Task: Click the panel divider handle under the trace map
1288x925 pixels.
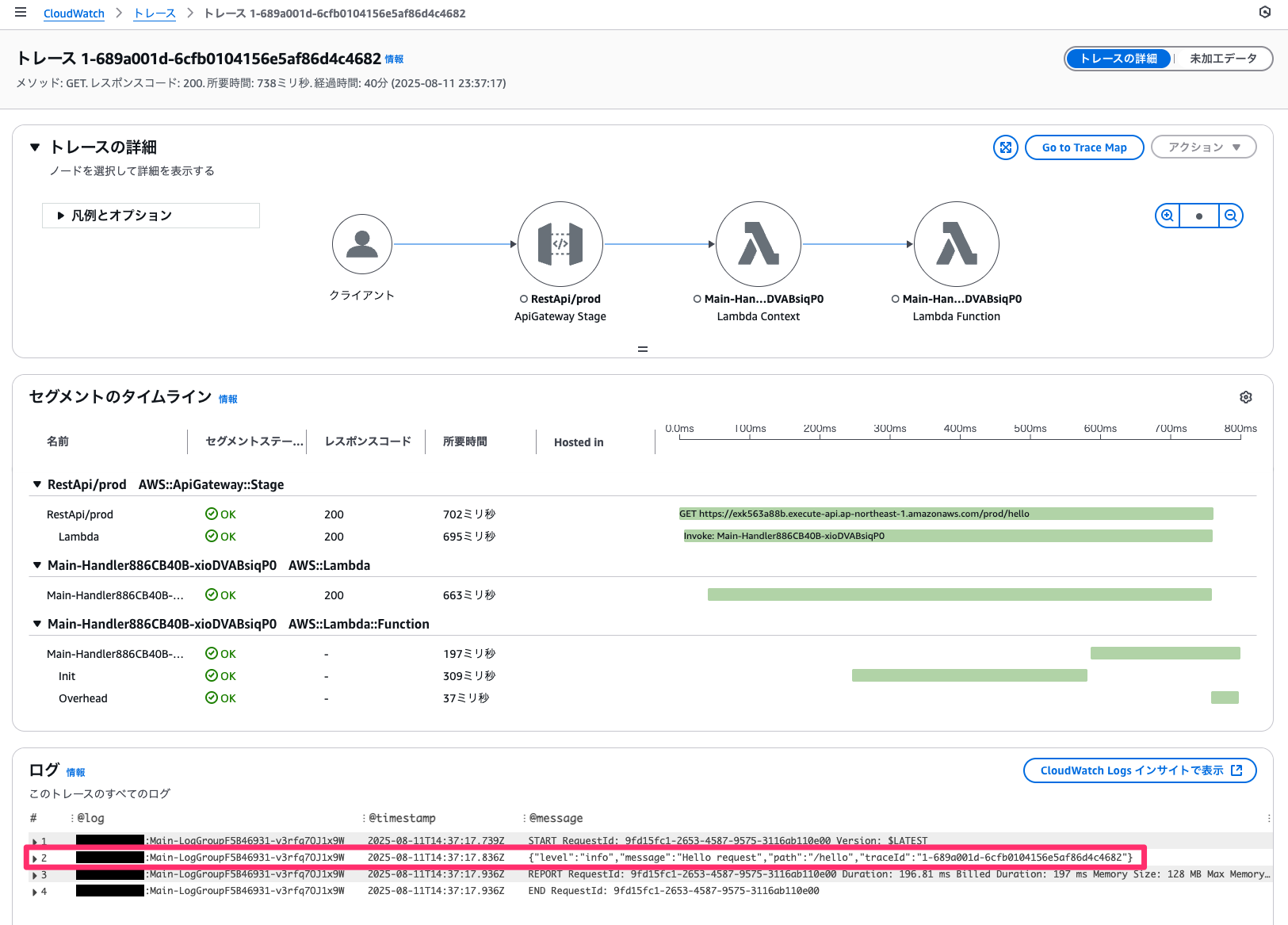Action: tap(643, 349)
